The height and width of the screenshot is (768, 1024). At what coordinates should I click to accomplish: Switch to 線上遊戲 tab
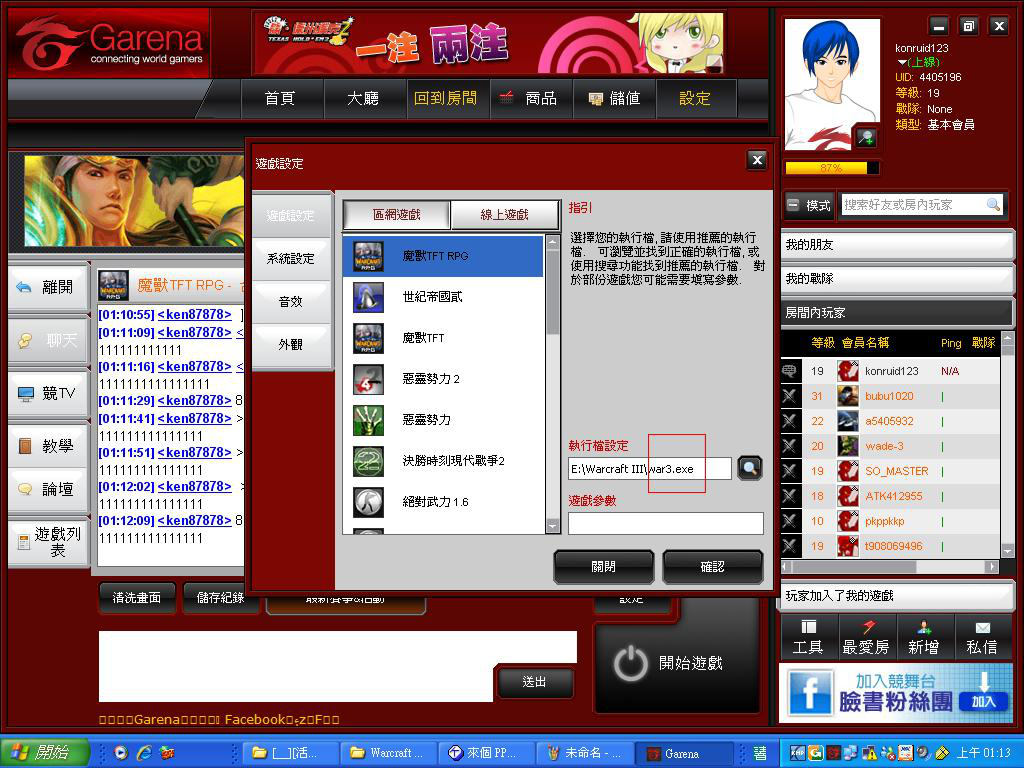(x=504, y=215)
